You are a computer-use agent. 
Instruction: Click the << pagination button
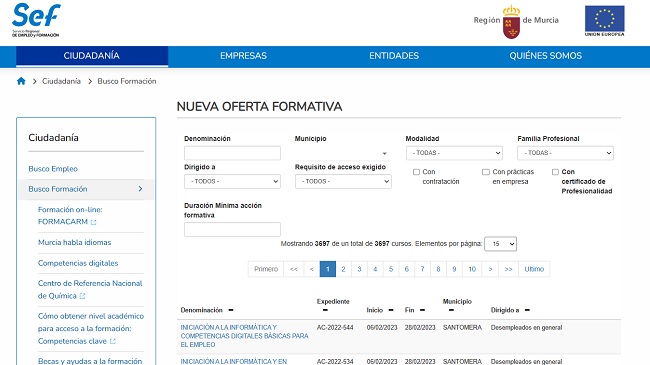coord(294,269)
